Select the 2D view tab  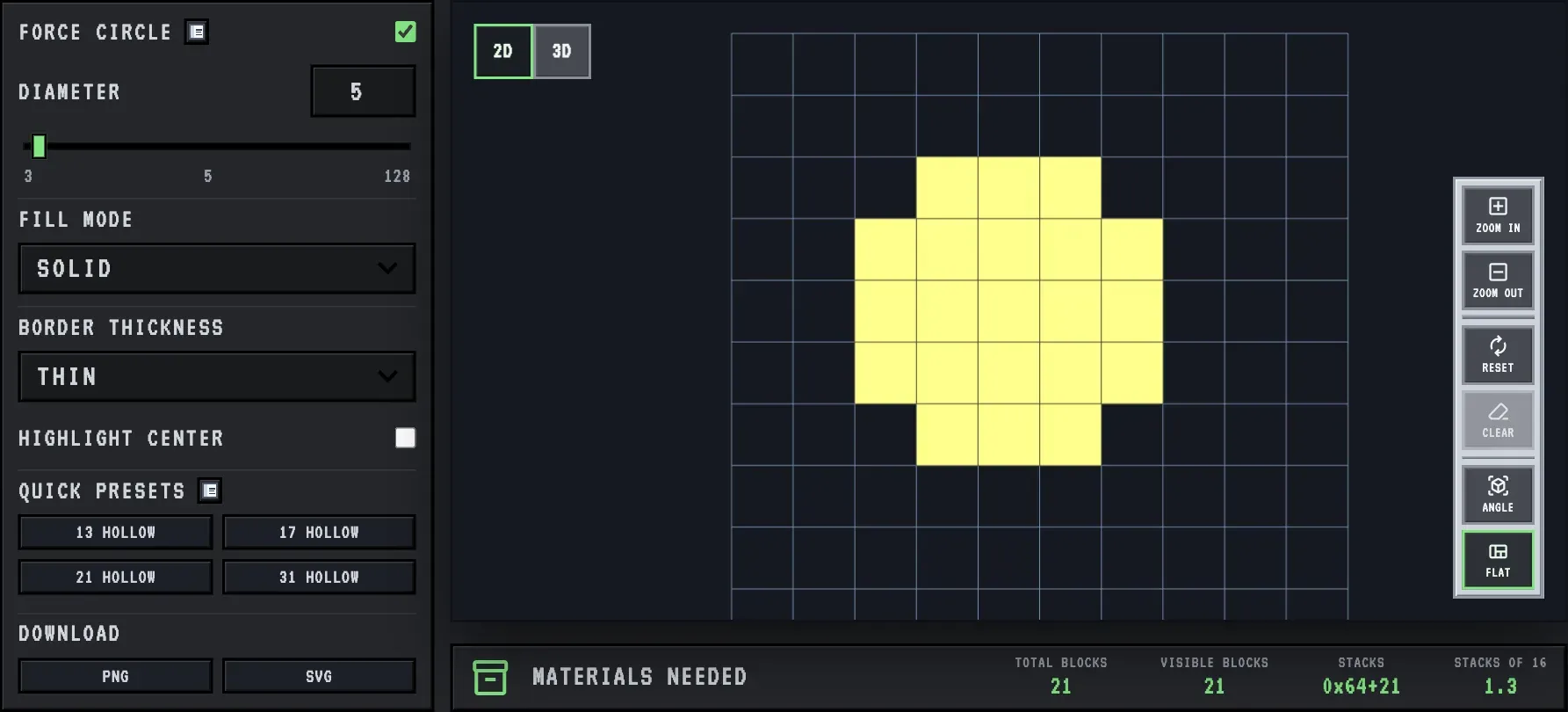pyautogui.click(x=503, y=51)
